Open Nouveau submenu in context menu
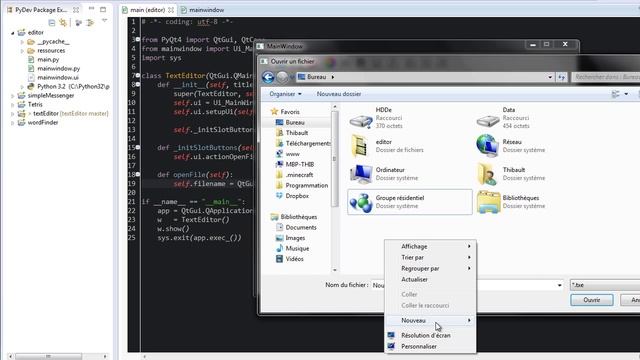The width and height of the screenshot is (640, 360). click(x=430, y=320)
